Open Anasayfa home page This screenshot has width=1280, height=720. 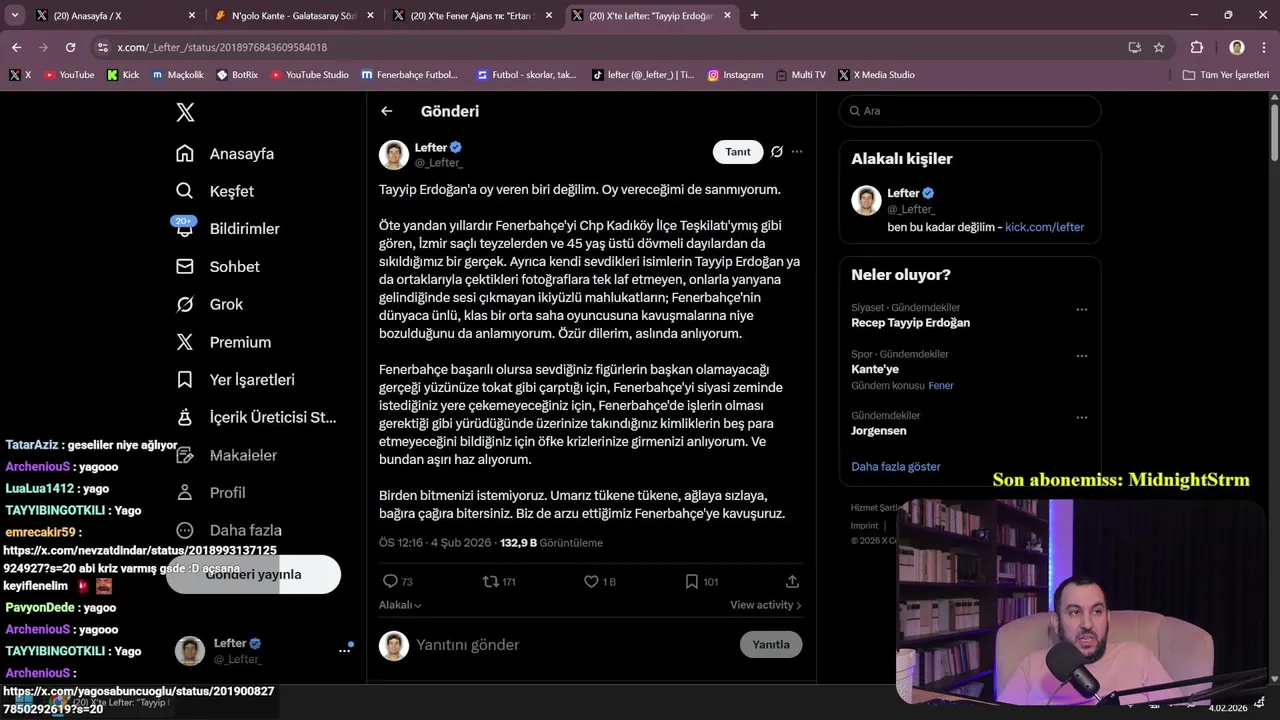(x=225, y=154)
